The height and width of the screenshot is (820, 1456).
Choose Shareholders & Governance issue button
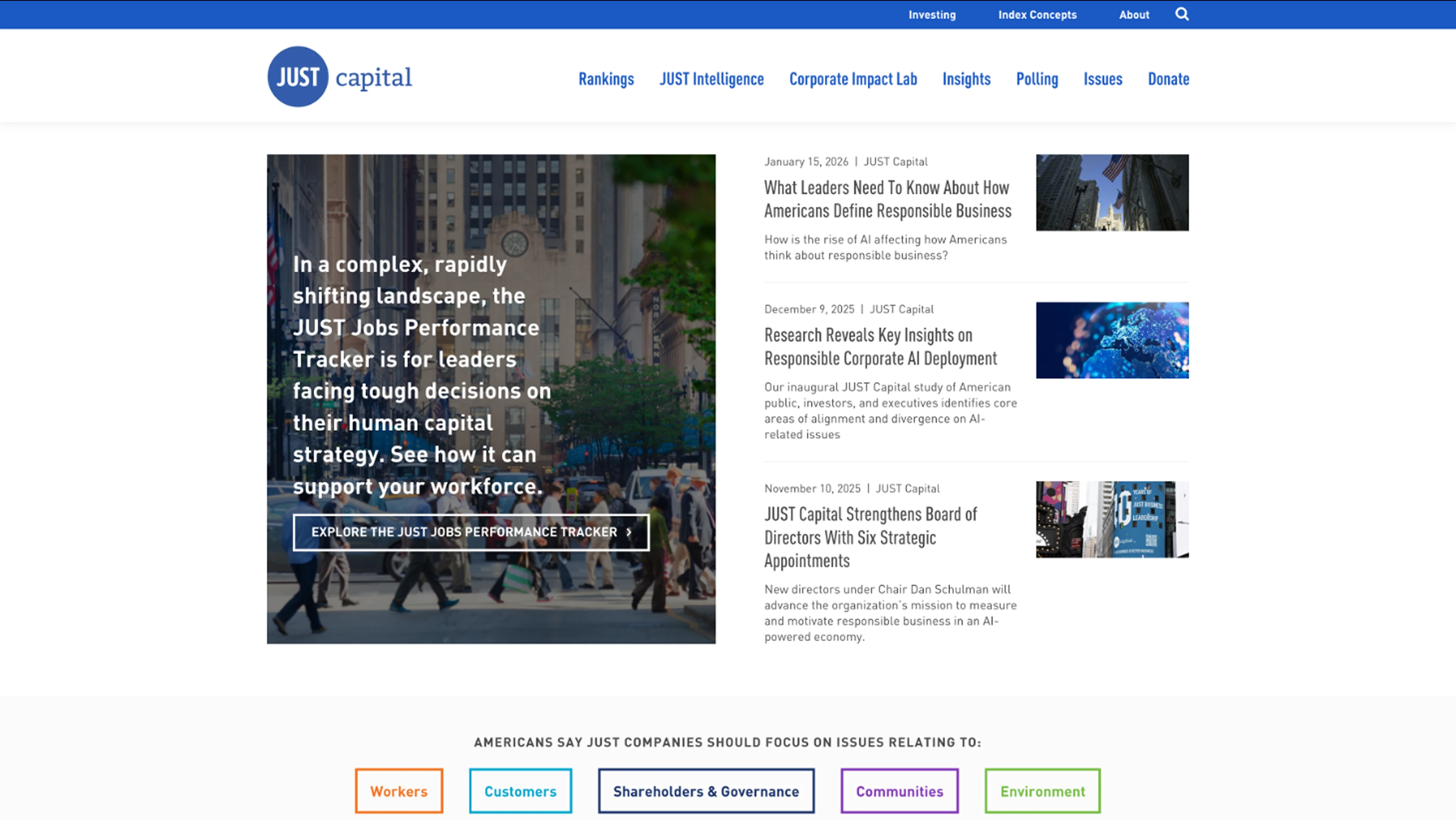click(x=707, y=791)
